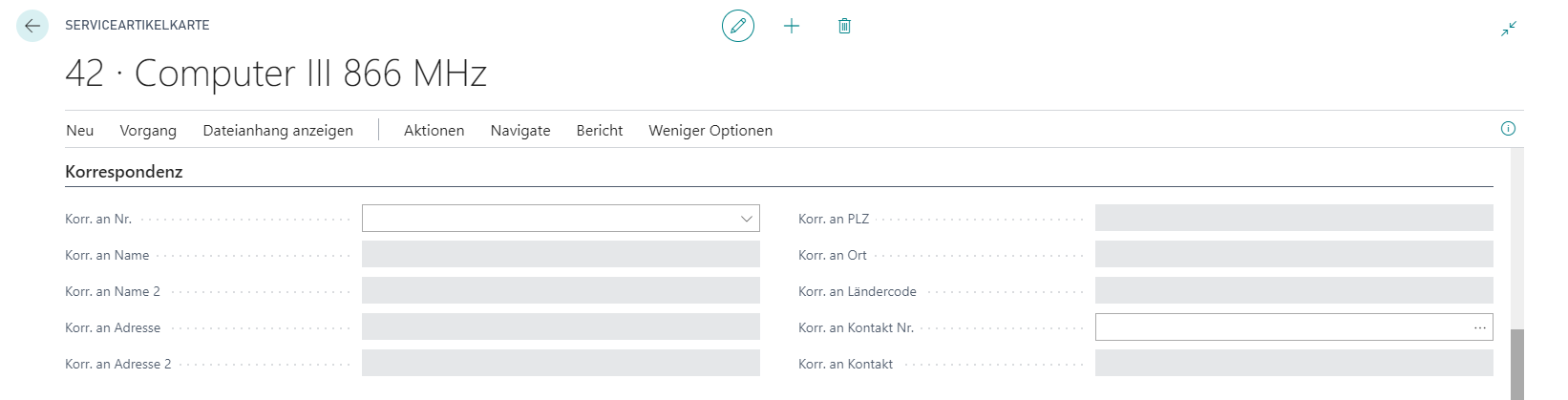Open the Bericht menu
Image resolution: width=1568 pixels, height=400 pixels.
(x=600, y=131)
